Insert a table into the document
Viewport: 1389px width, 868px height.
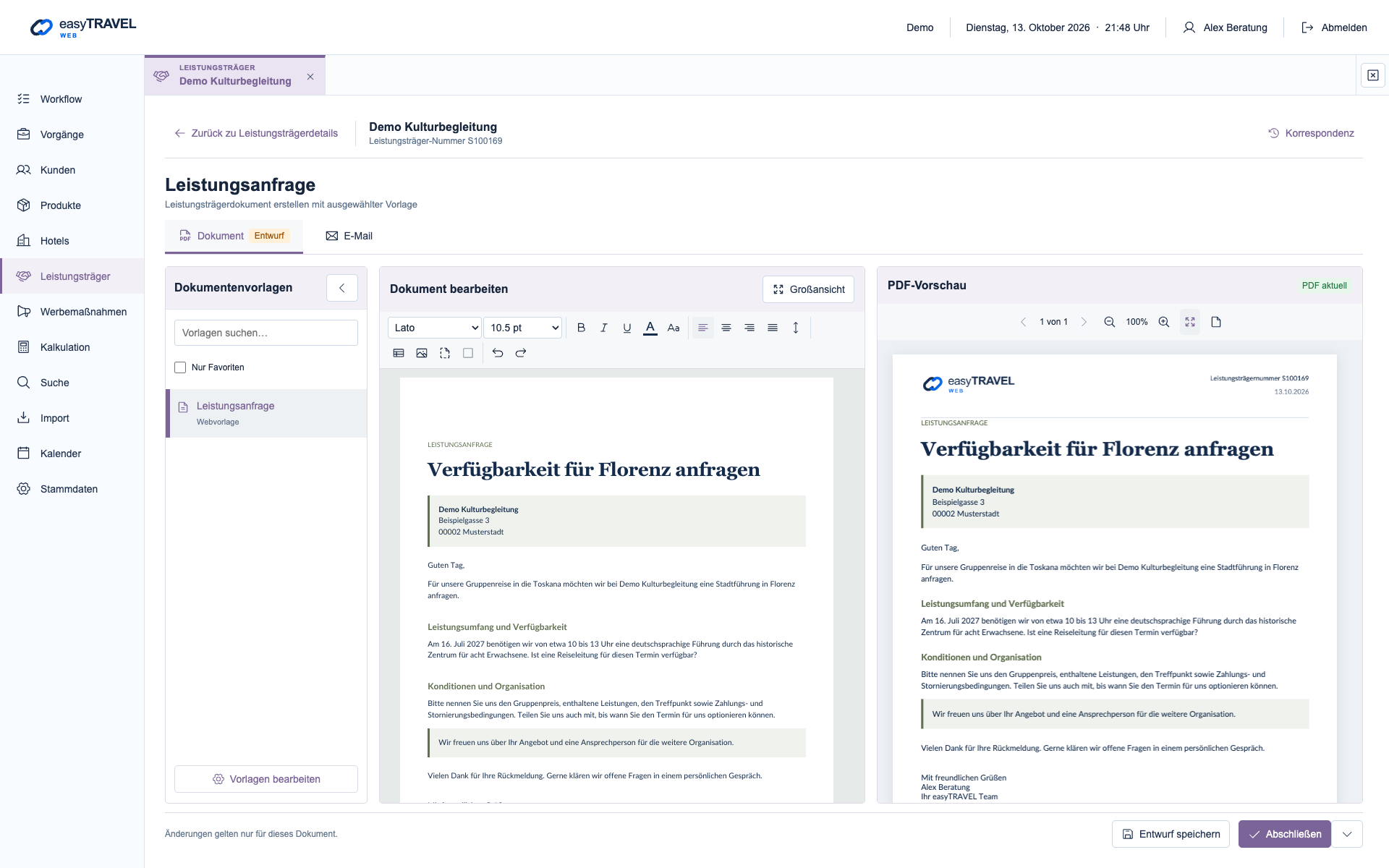pyautogui.click(x=399, y=353)
